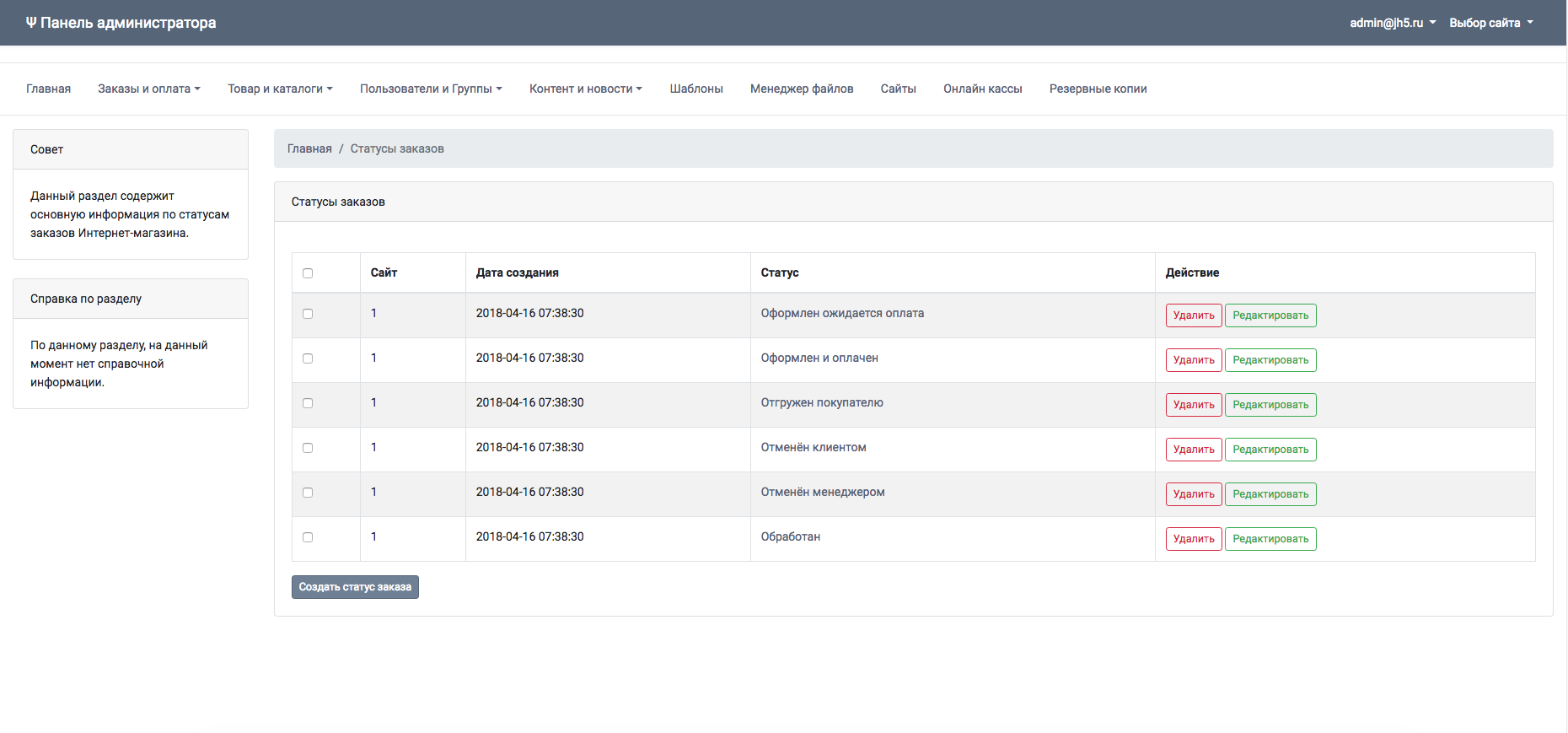Delete the Отменён менеджером status
The height and width of the screenshot is (733, 1568).
[1194, 494]
